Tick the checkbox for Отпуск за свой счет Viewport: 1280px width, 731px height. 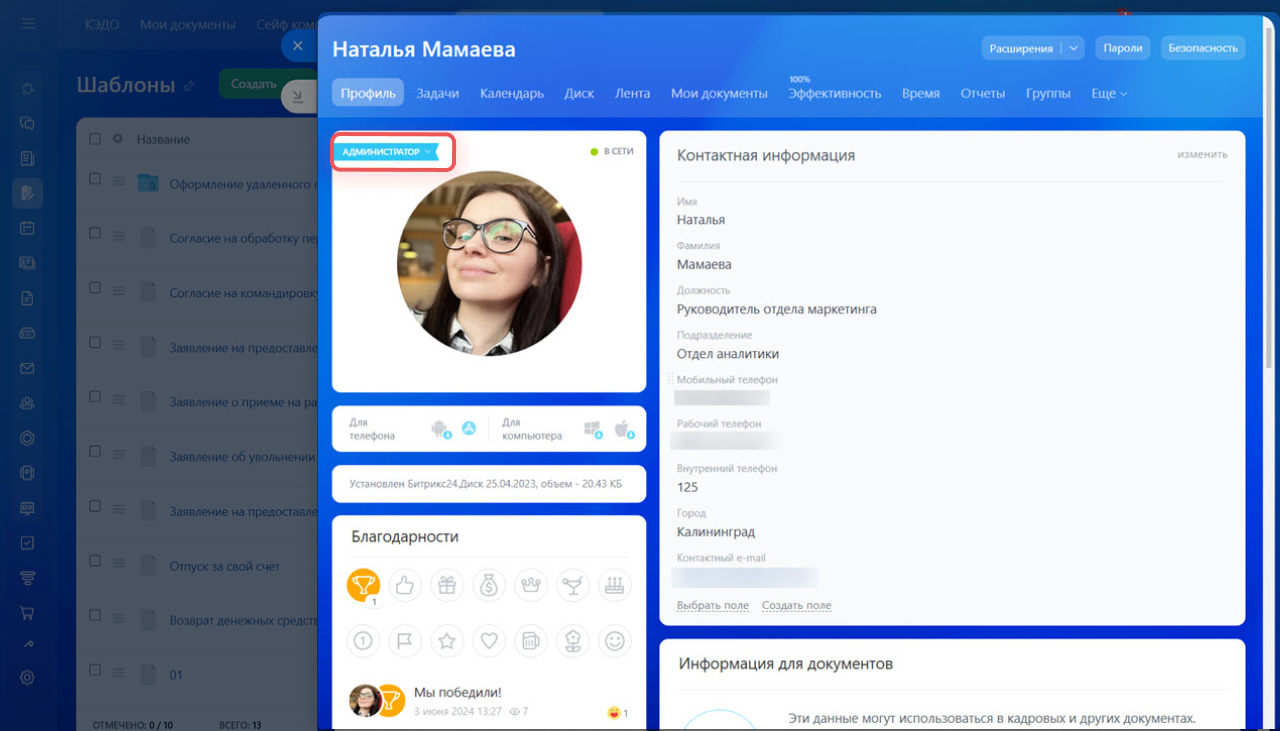point(95,560)
